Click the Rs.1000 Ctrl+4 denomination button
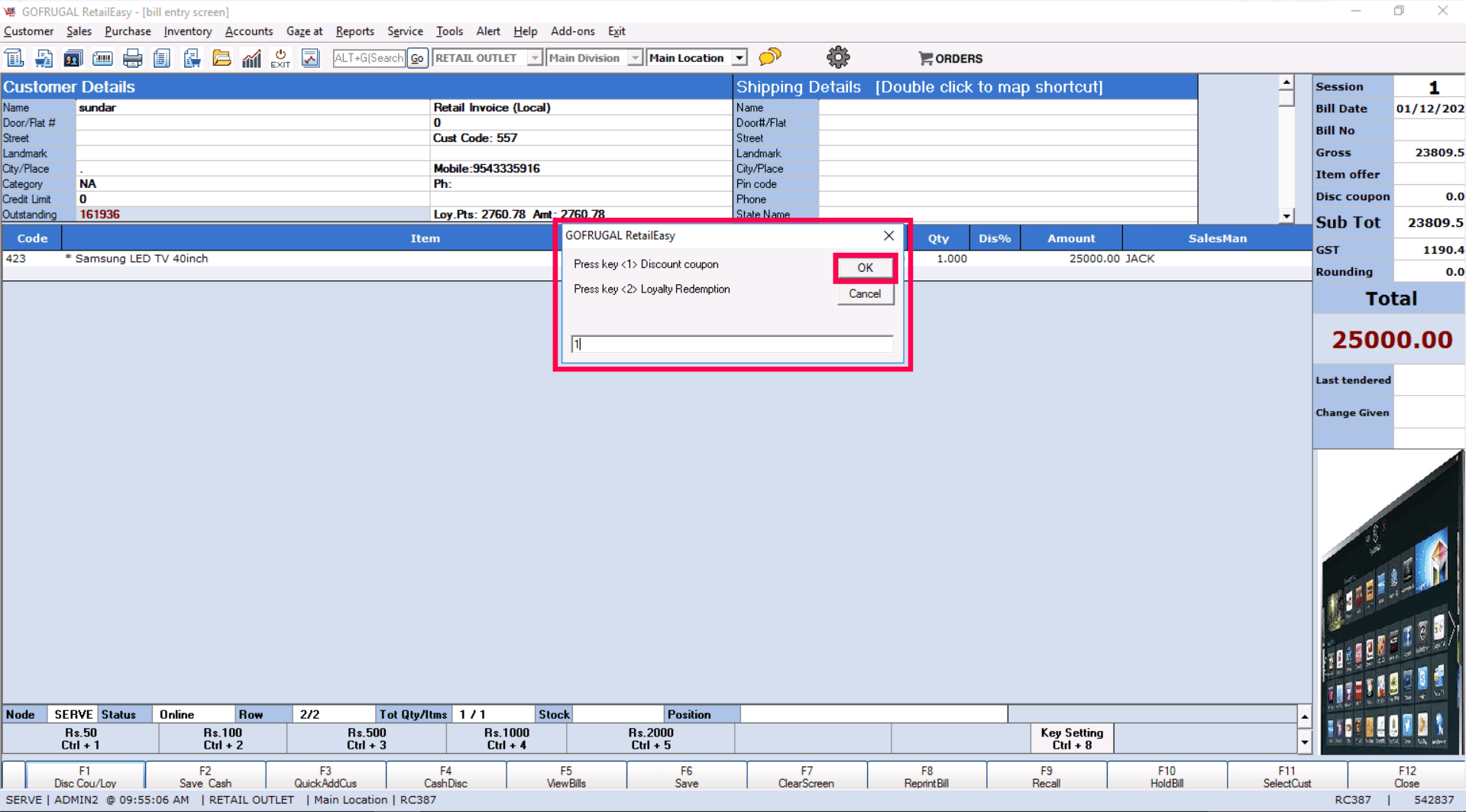Viewport: 1466px width, 812px height. tap(506, 739)
